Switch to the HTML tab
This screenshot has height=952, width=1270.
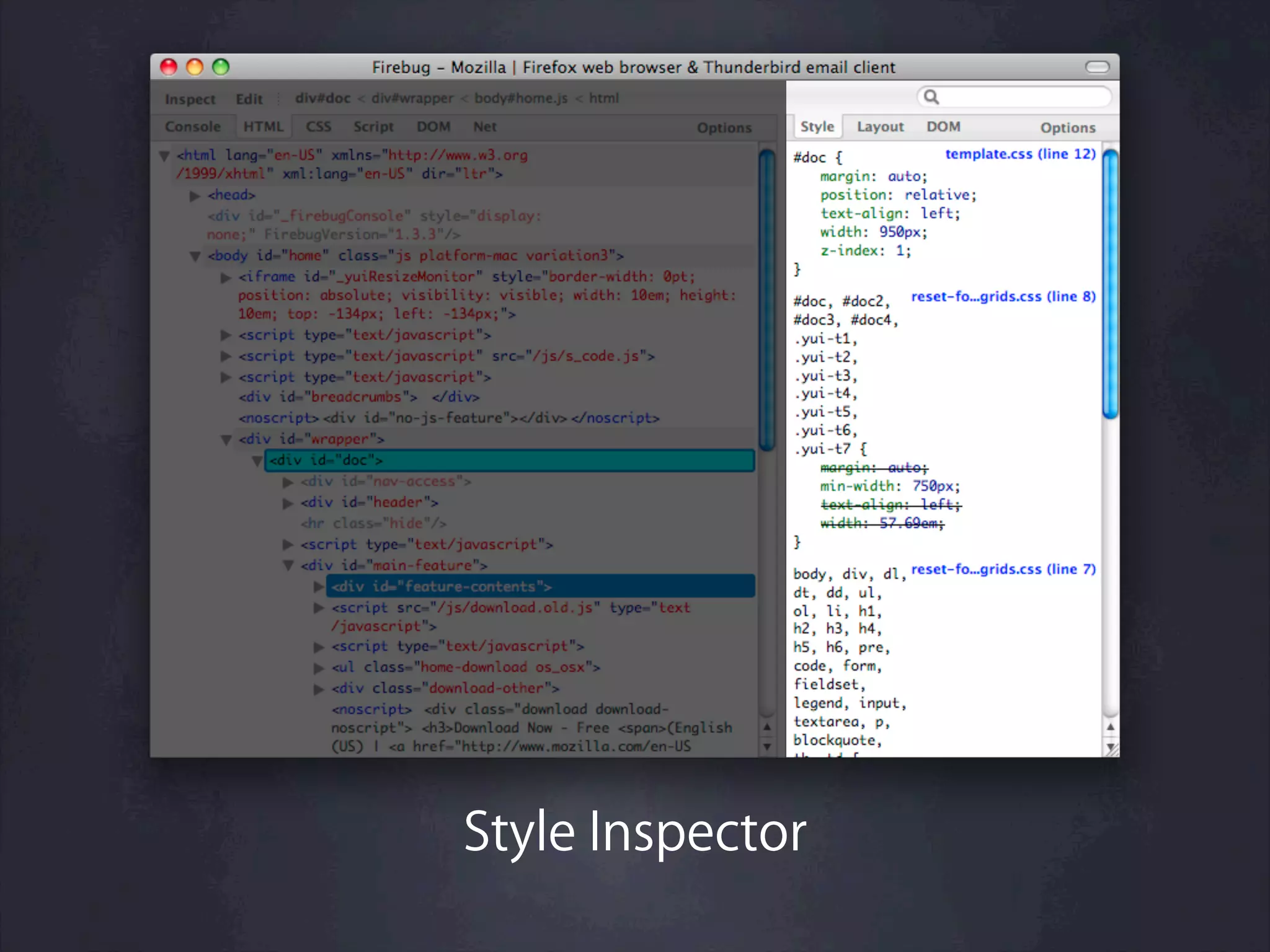[x=264, y=126]
